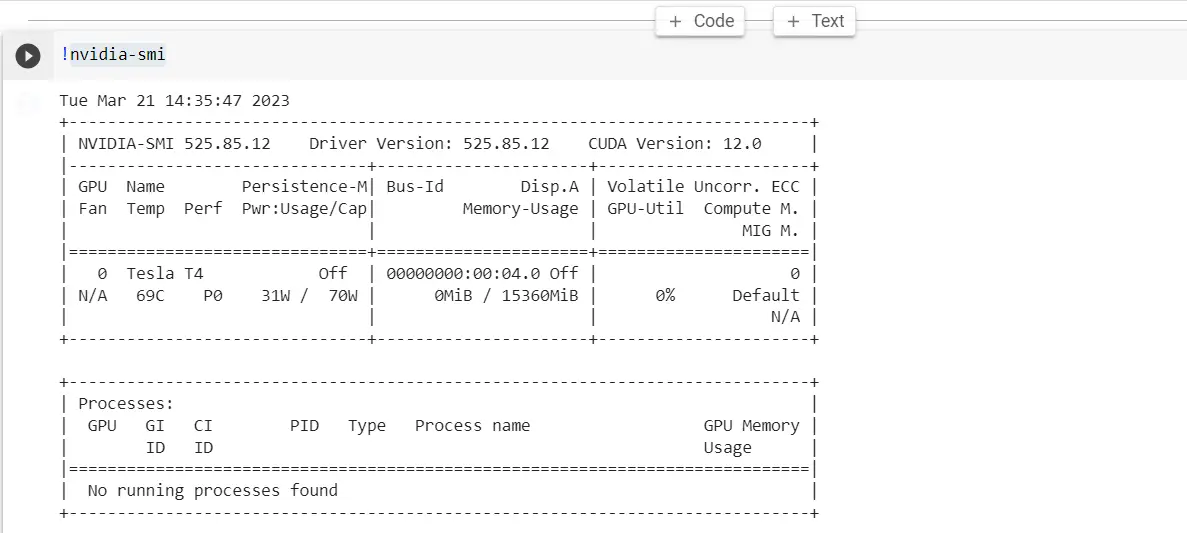1187x533 pixels.
Task: Click the 69C temperature reading
Action: coord(150,295)
